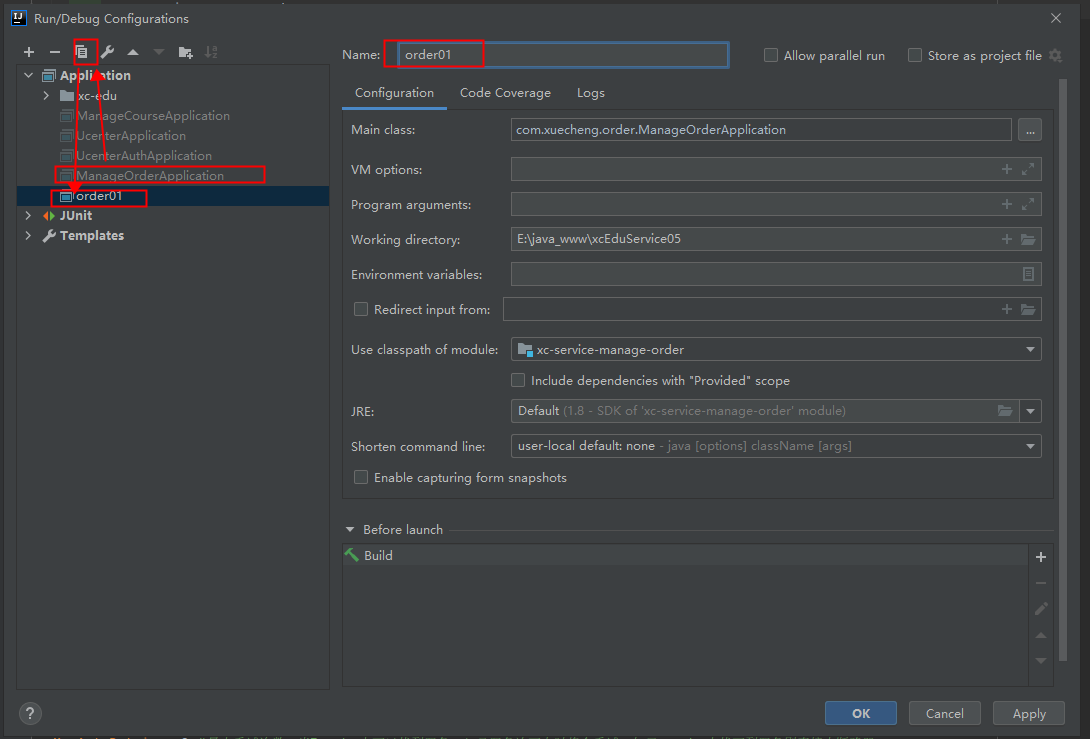
Task: Click the dialog's vertical scrollbar
Action: pos(1062,370)
